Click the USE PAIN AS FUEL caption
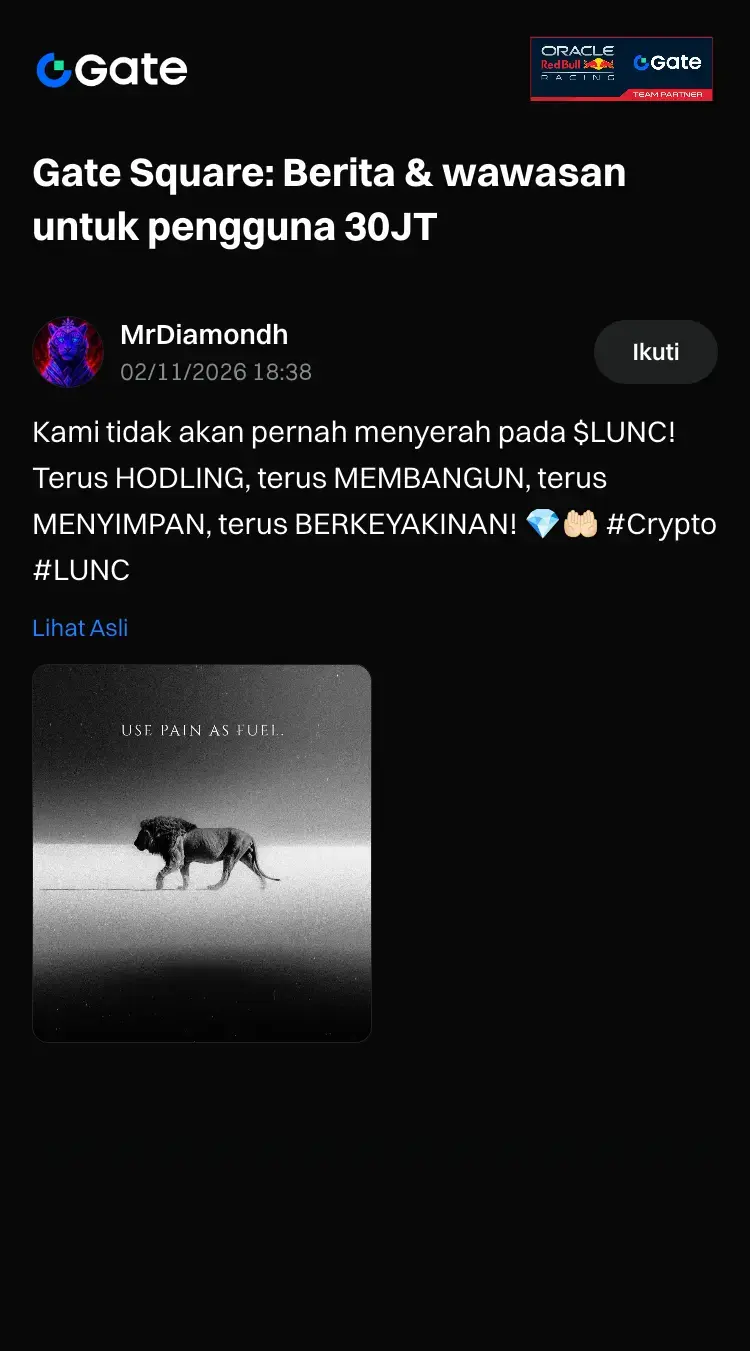The height and width of the screenshot is (1352, 750). click(x=203, y=731)
